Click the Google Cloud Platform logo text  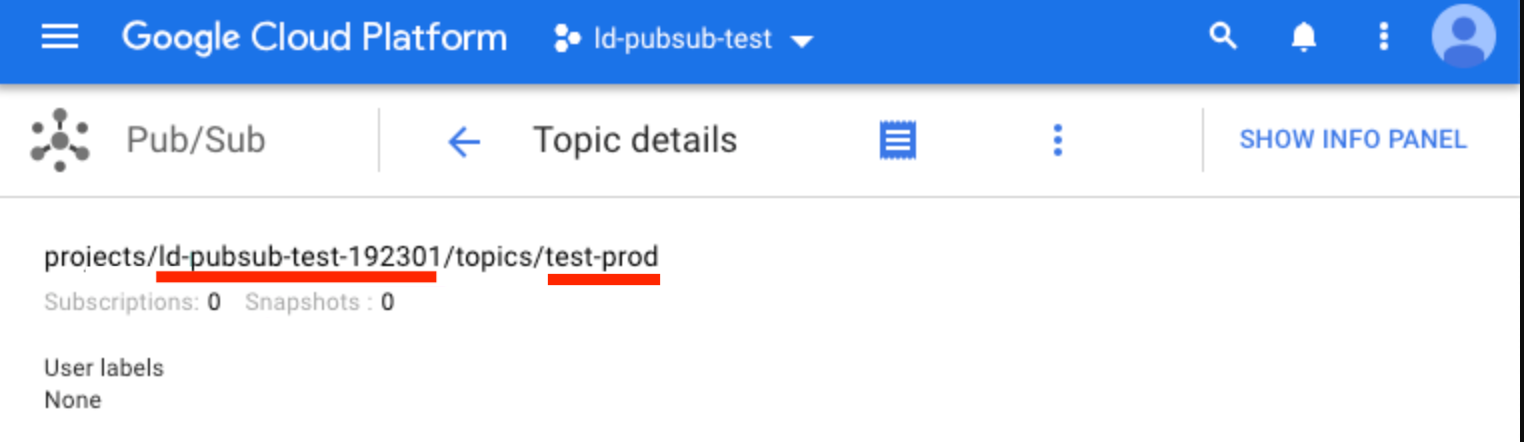[314, 38]
